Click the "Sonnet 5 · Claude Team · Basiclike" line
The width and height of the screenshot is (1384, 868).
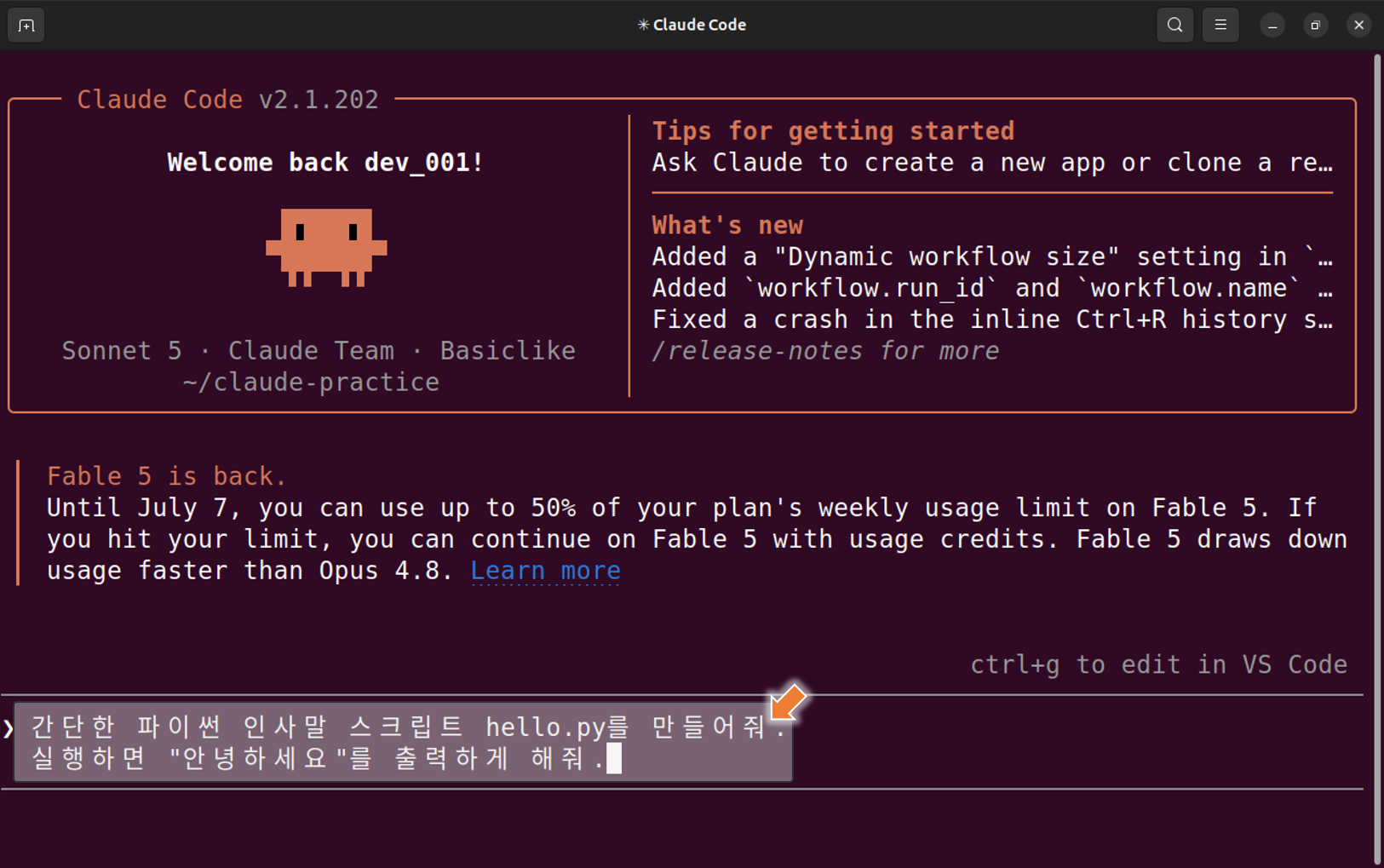coord(319,351)
